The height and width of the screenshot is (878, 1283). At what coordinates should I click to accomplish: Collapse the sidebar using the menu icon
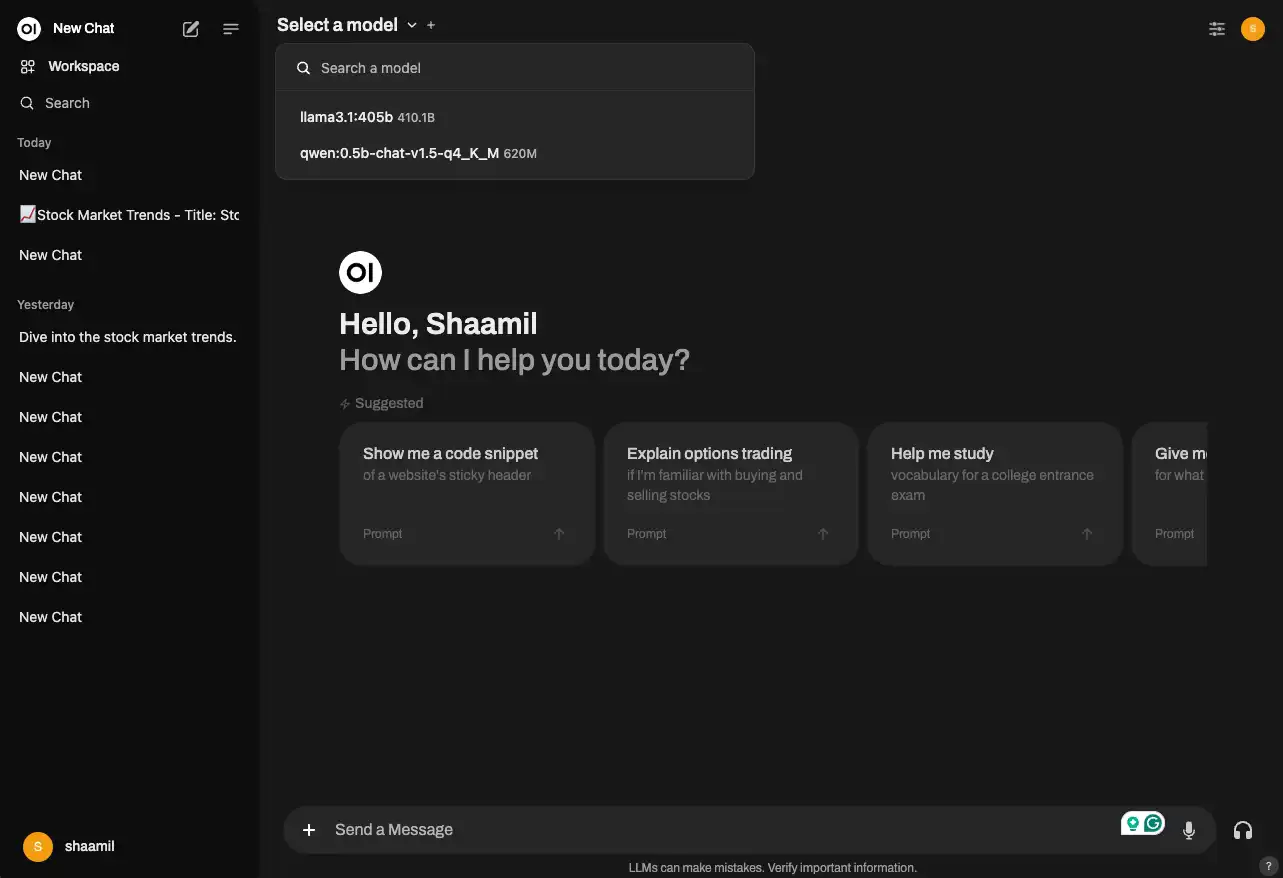[x=231, y=29]
